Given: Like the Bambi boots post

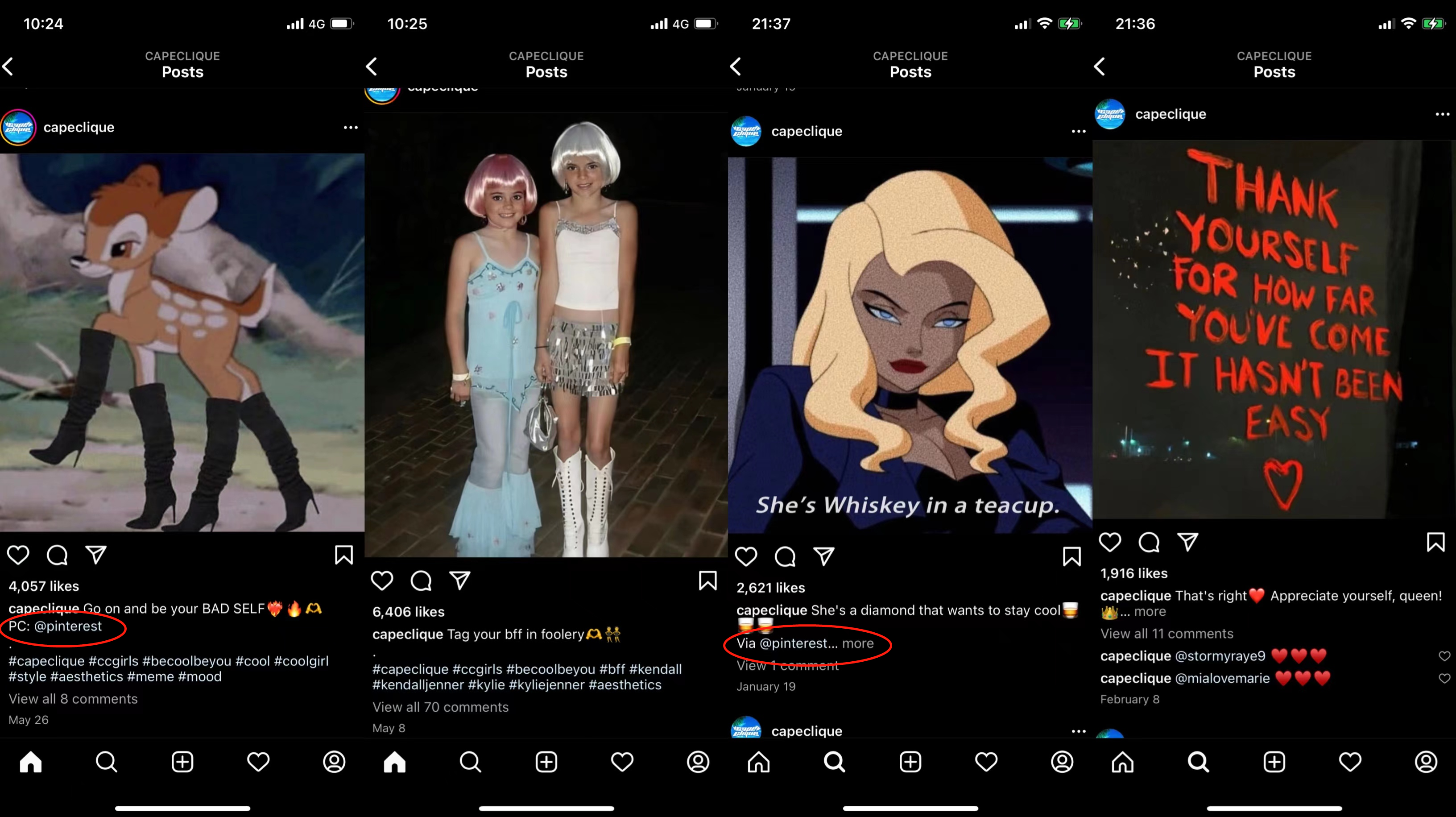Looking at the screenshot, I should [x=18, y=555].
